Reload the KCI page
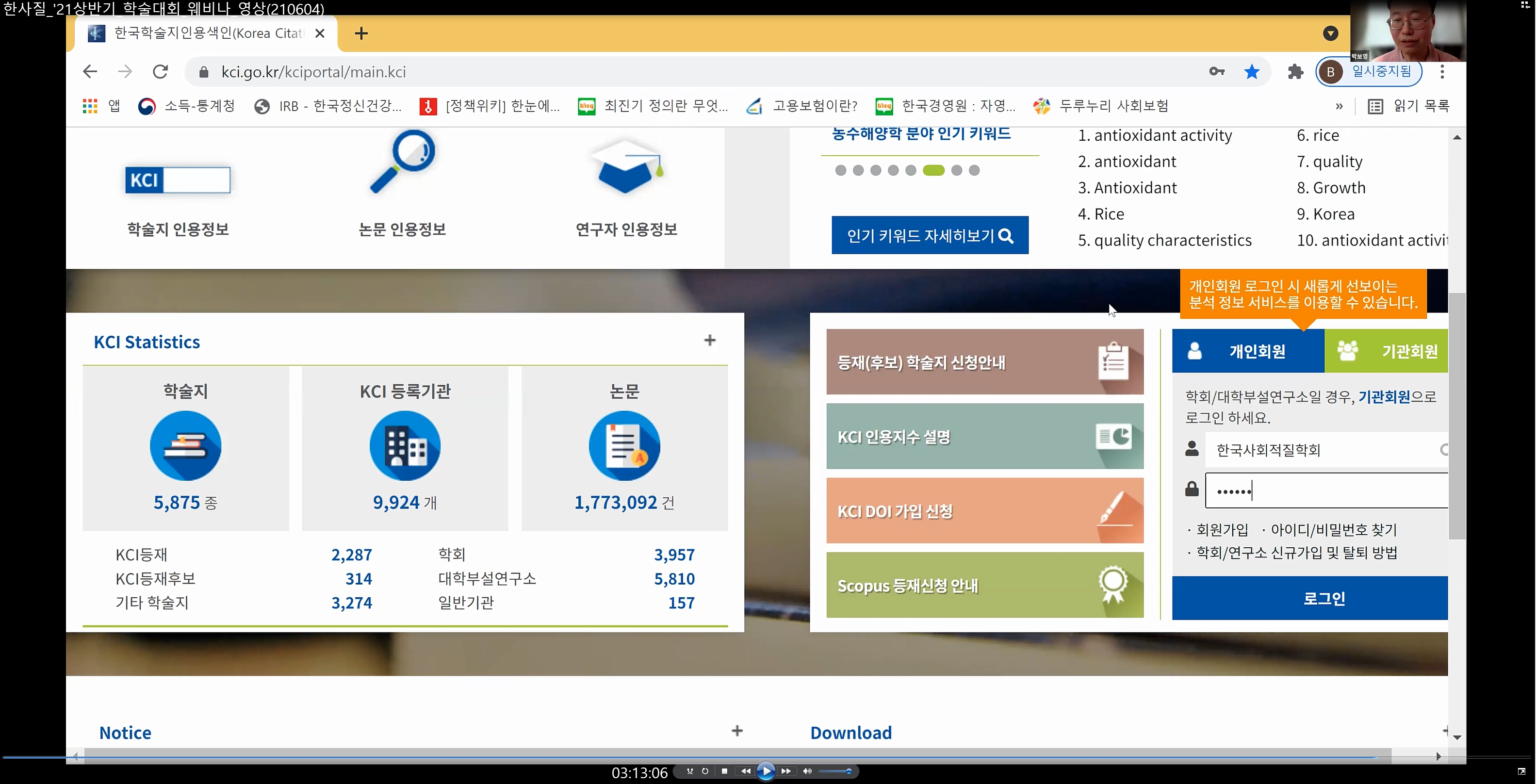1536x784 pixels. 161,71
